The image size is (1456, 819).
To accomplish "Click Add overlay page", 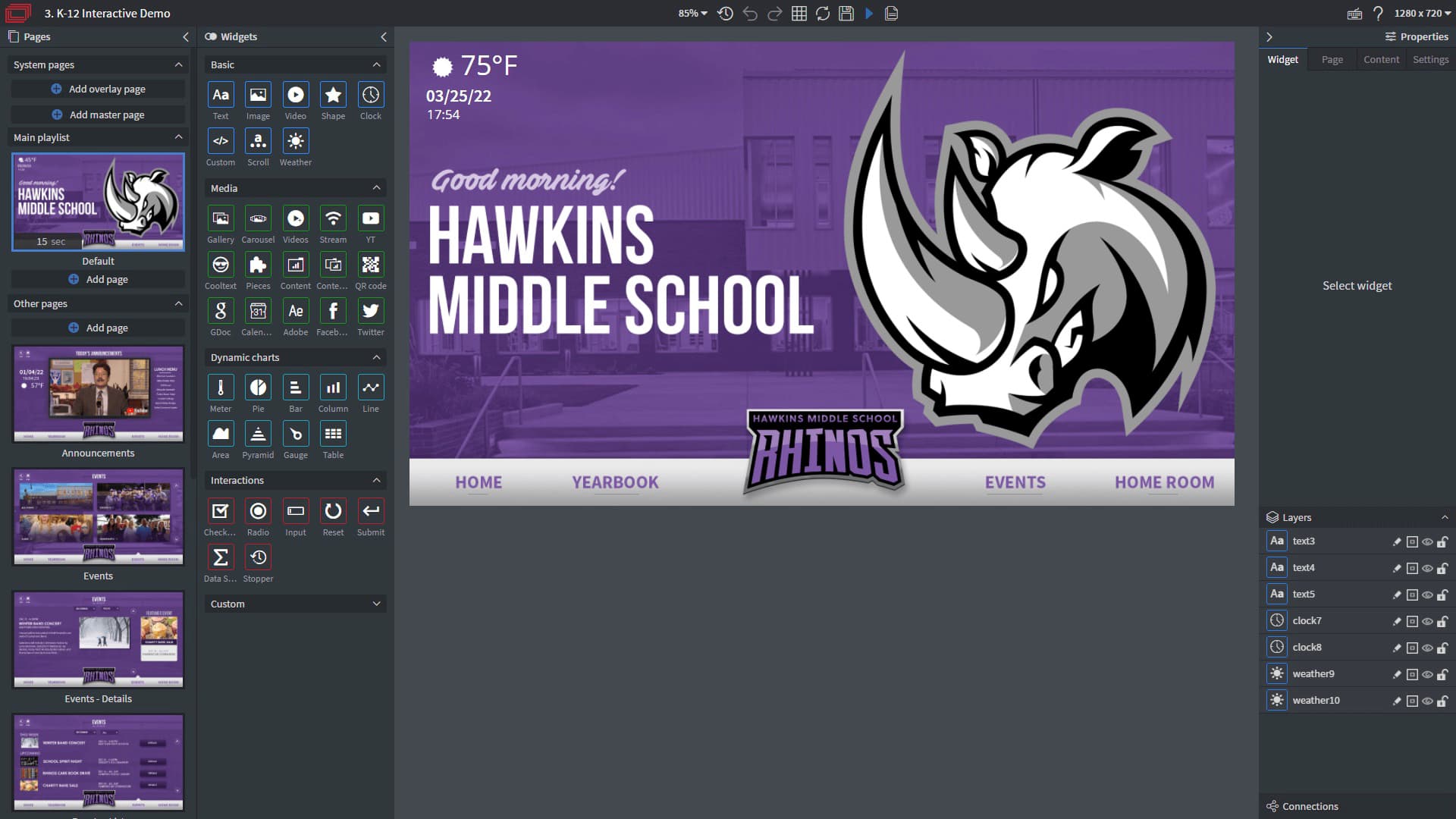I will 98,89.
